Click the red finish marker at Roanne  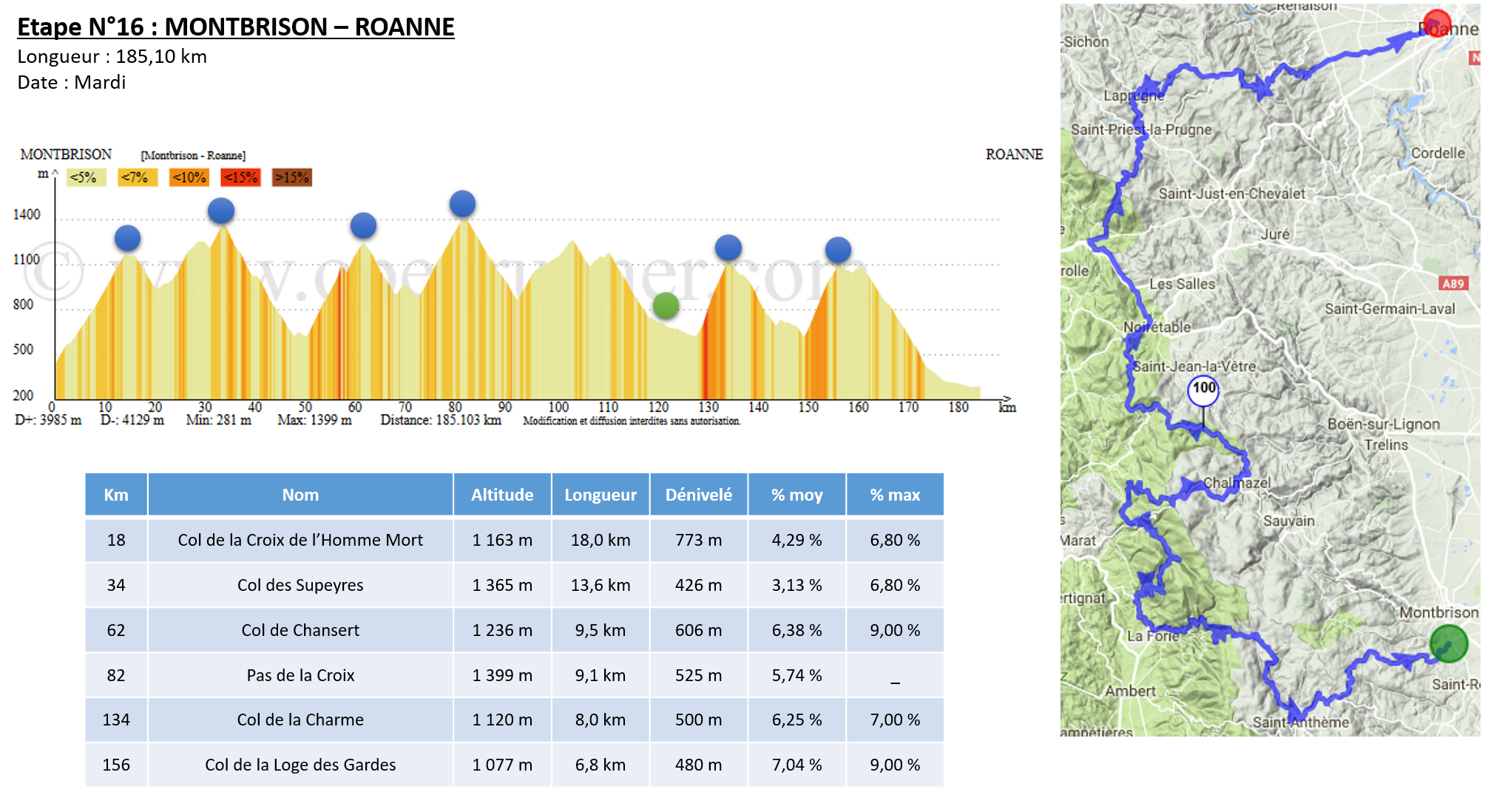pyautogui.click(x=1437, y=24)
